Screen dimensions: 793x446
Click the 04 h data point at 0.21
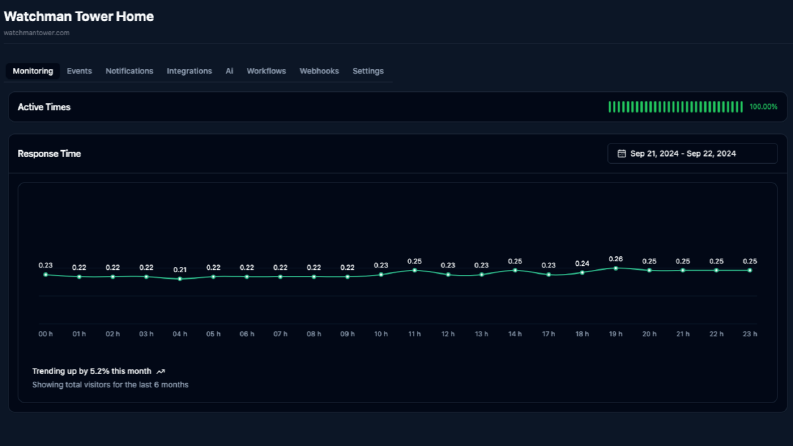point(180,279)
